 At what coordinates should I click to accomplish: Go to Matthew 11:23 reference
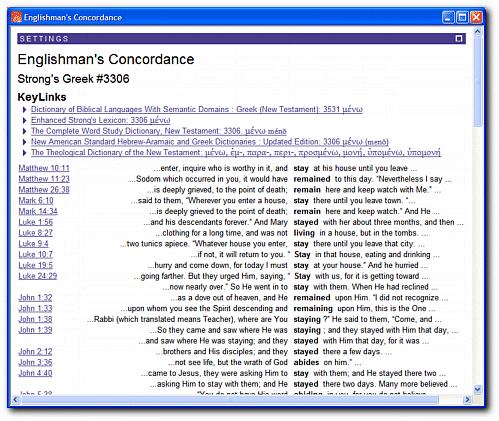coord(44,179)
